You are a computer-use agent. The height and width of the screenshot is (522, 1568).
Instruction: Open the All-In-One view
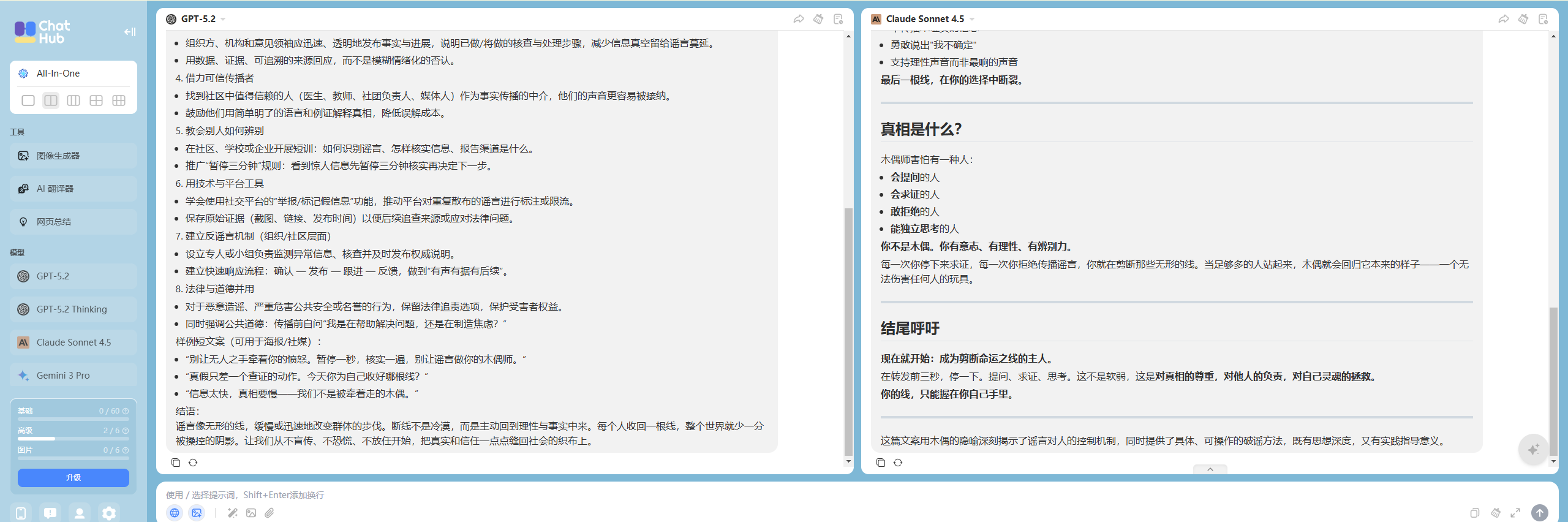(x=73, y=74)
